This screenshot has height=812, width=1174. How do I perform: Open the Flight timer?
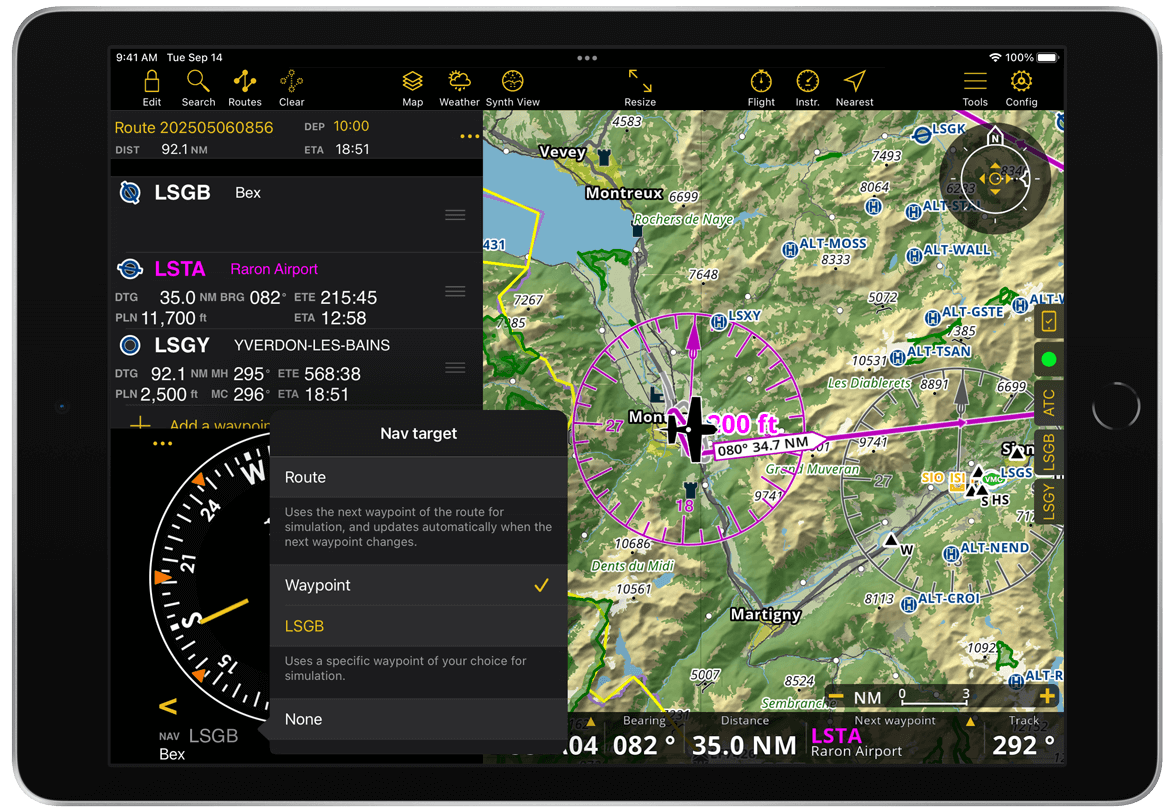[761, 81]
